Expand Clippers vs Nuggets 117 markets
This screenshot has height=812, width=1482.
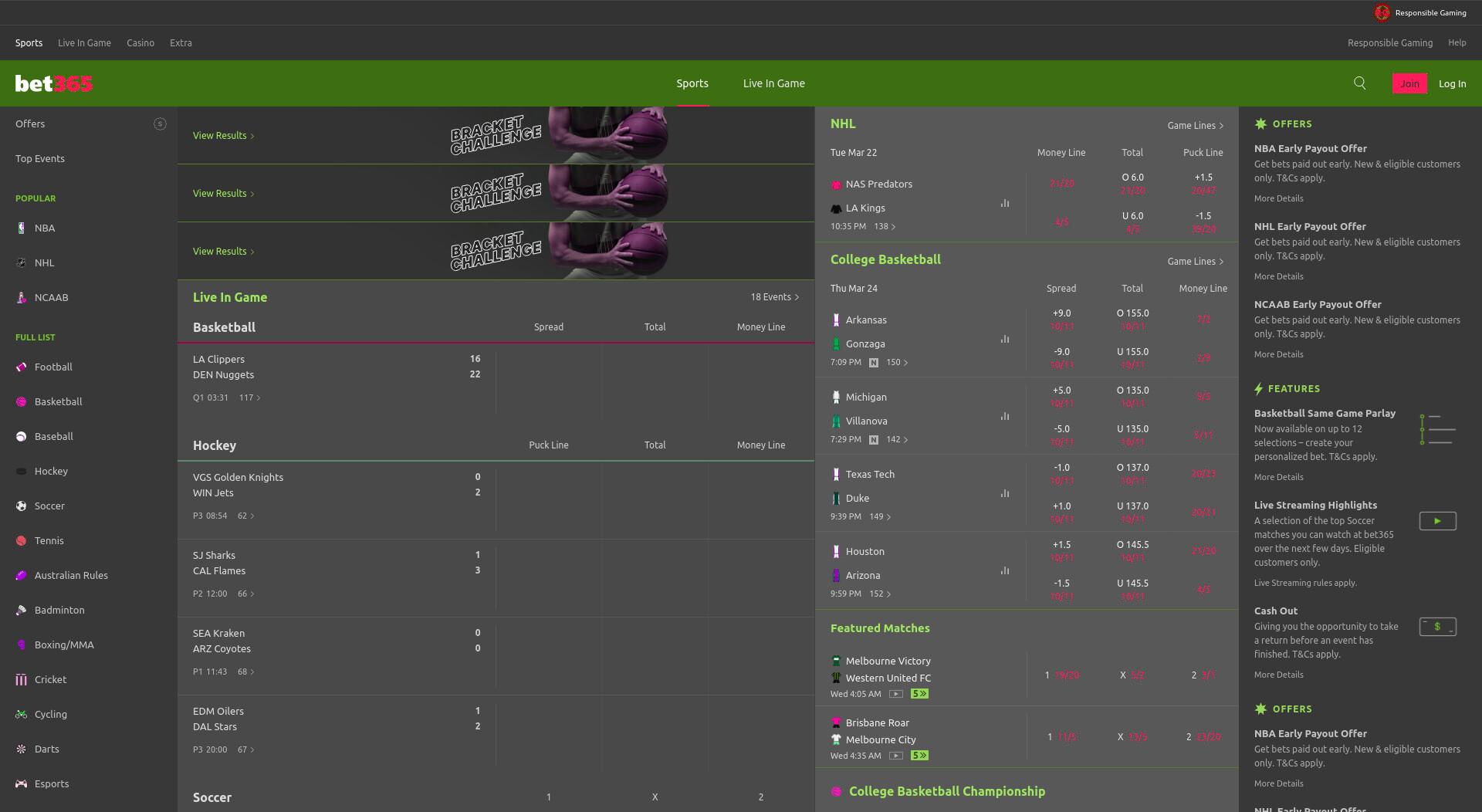click(x=249, y=398)
